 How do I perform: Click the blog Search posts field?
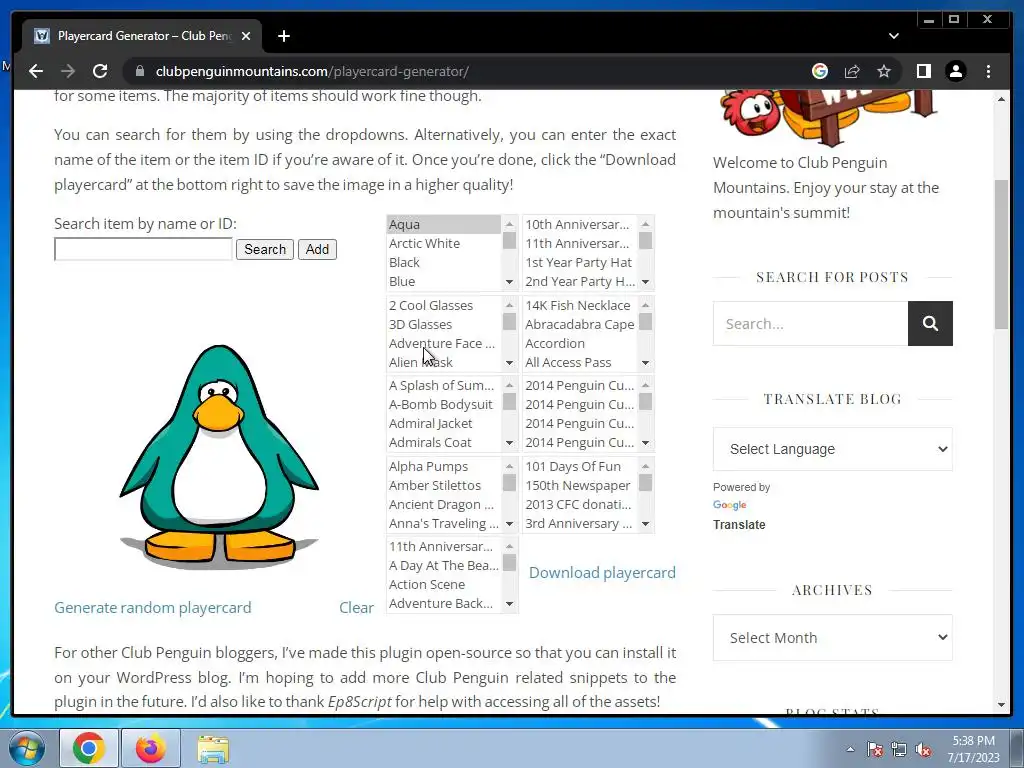[x=810, y=323]
